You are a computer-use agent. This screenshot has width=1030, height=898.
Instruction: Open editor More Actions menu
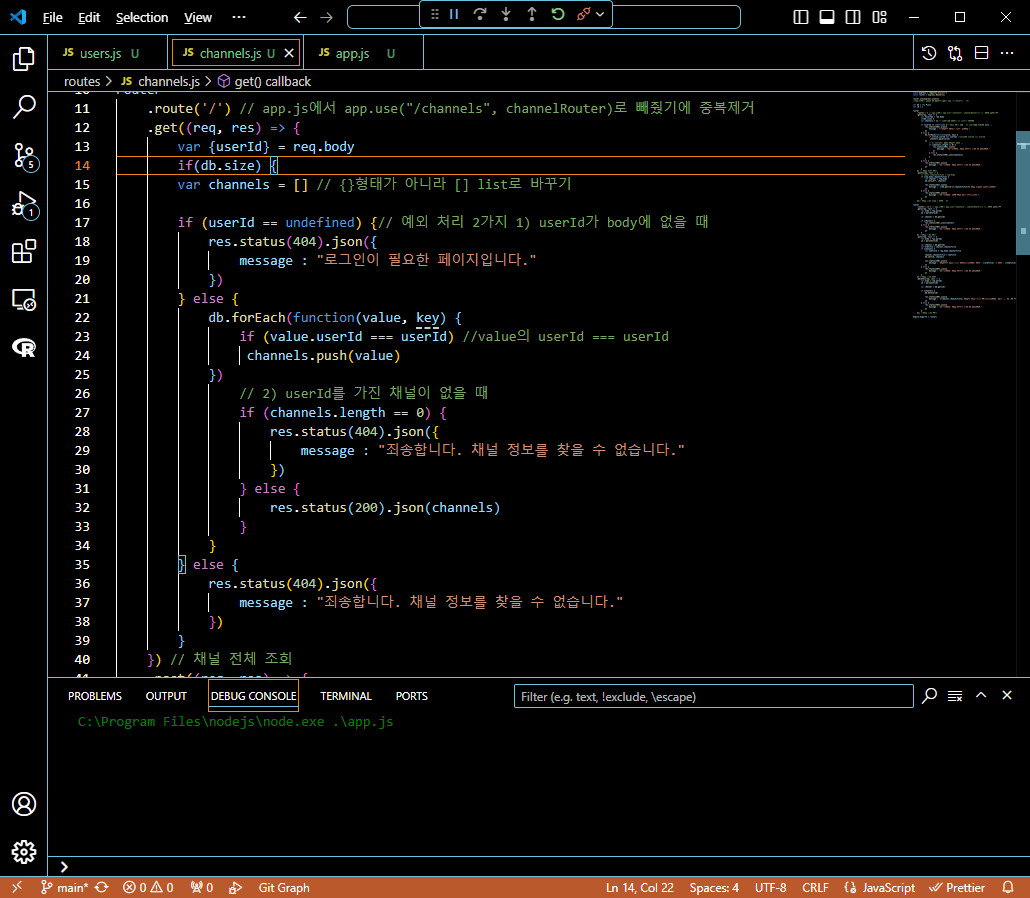click(1007, 53)
